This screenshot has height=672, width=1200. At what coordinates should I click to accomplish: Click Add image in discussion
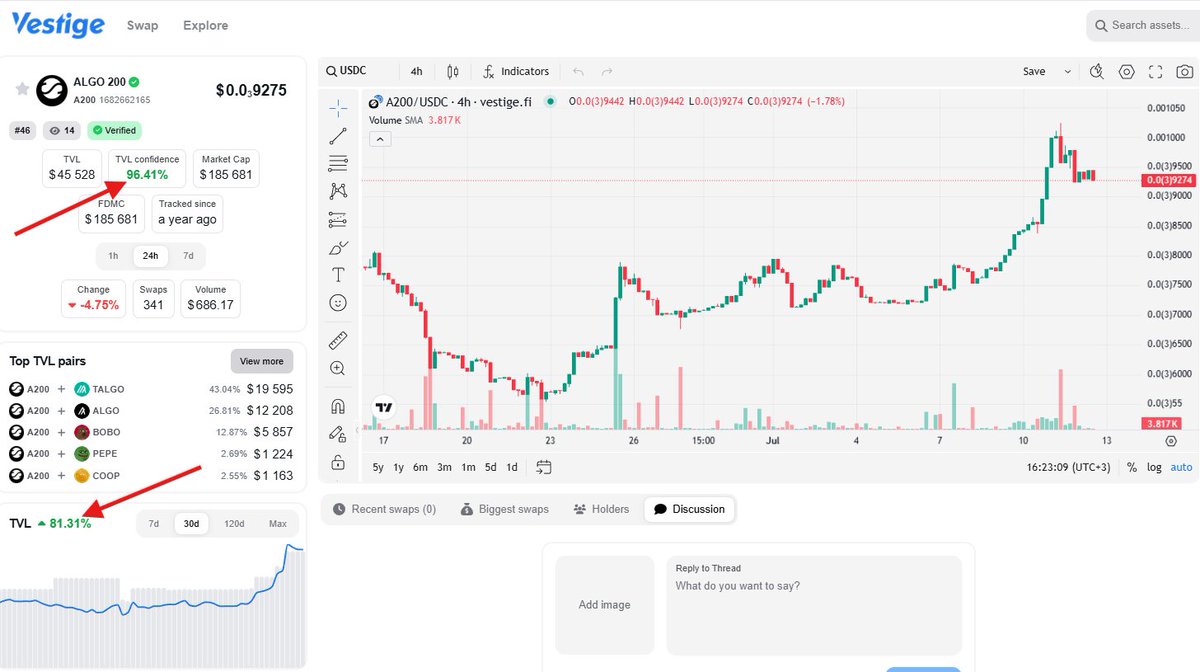click(605, 605)
